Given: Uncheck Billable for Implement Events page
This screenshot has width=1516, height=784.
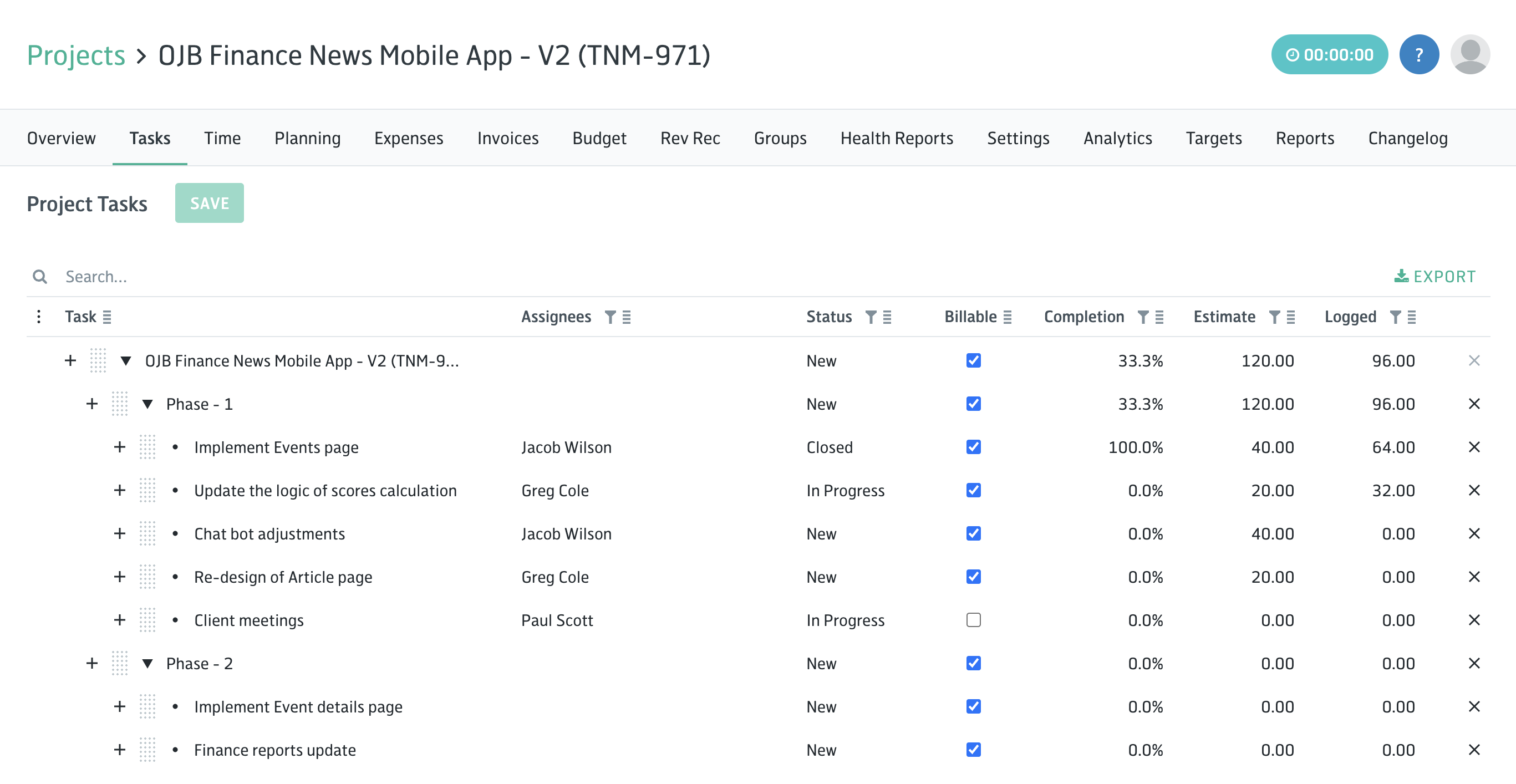Looking at the screenshot, I should (x=973, y=447).
